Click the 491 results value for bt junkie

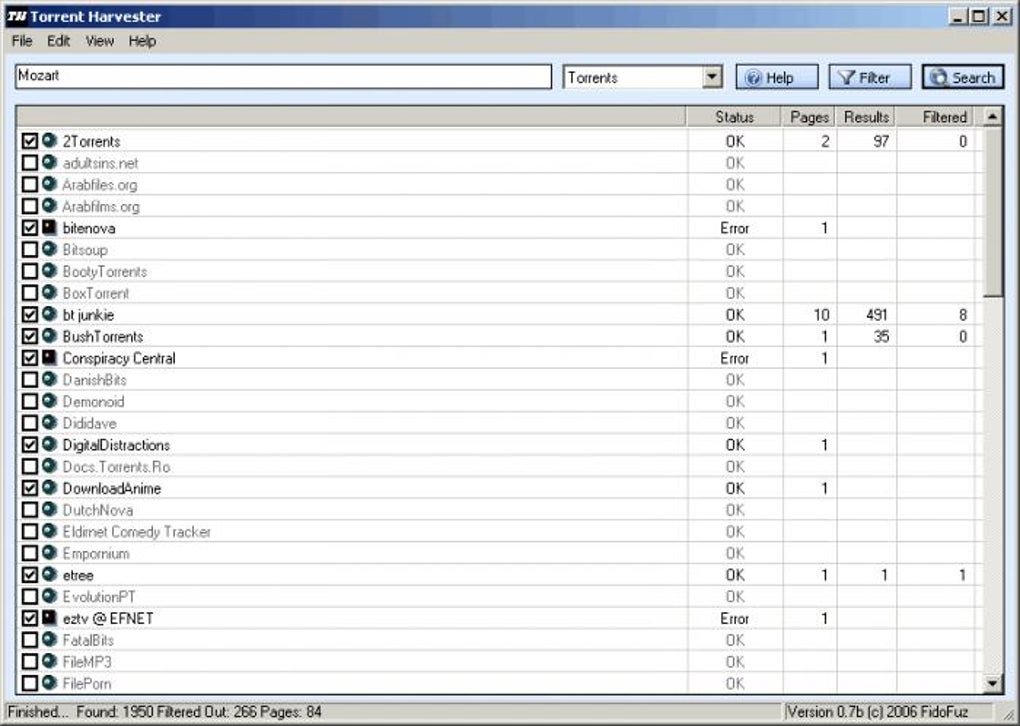[876, 315]
